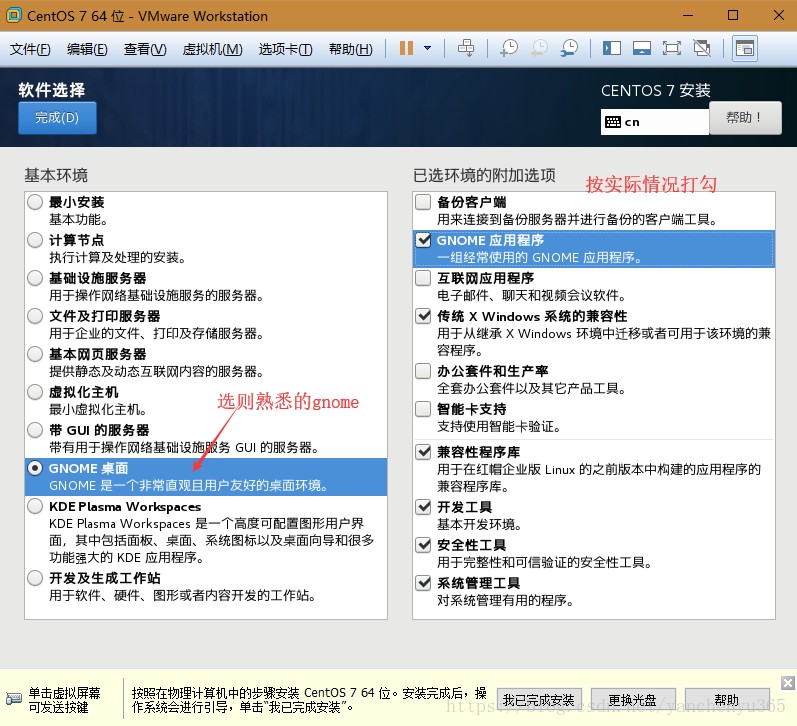Toggle the library sidebar panel icon
The height and width of the screenshot is (726, 797).
tap(611, 48)
